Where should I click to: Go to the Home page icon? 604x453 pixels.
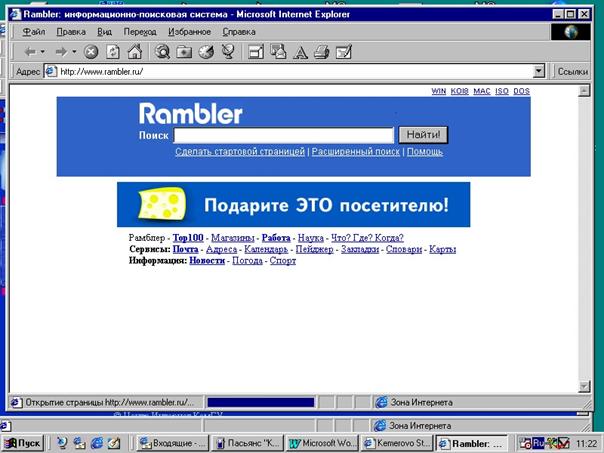pos(134,51)
